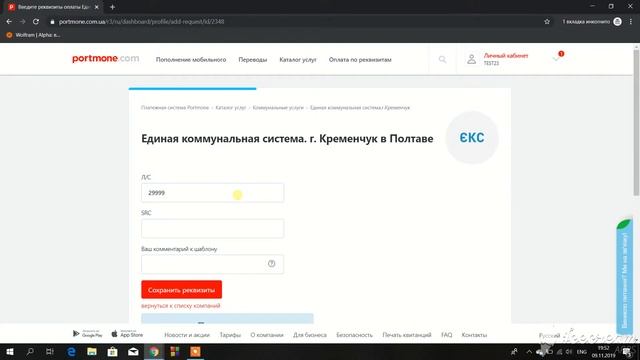The image size is (640, 360).
Task: Open the Google Play store badge
Action: [x=87, y=334]
